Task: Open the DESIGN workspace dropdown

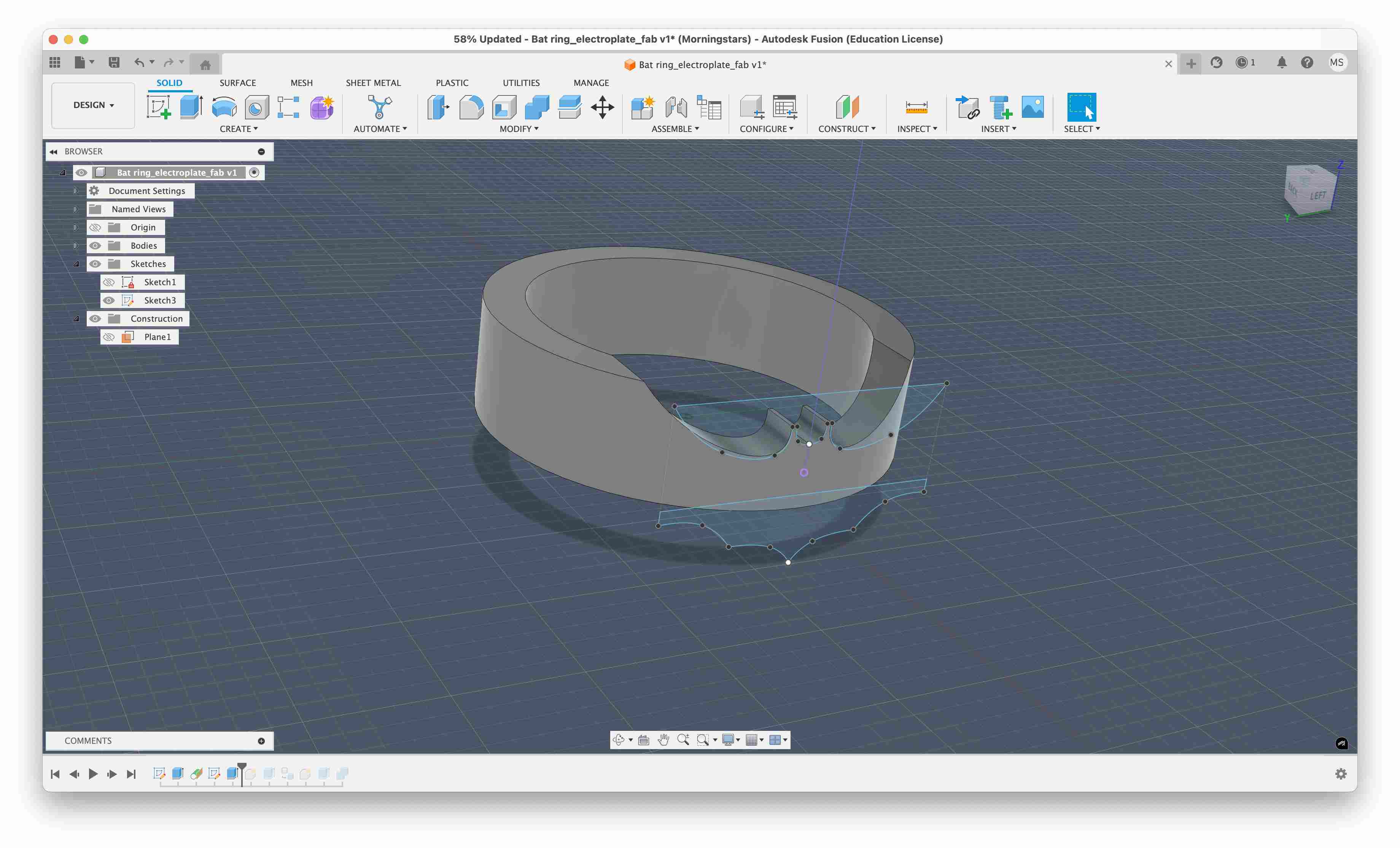Action: (93, 105)
